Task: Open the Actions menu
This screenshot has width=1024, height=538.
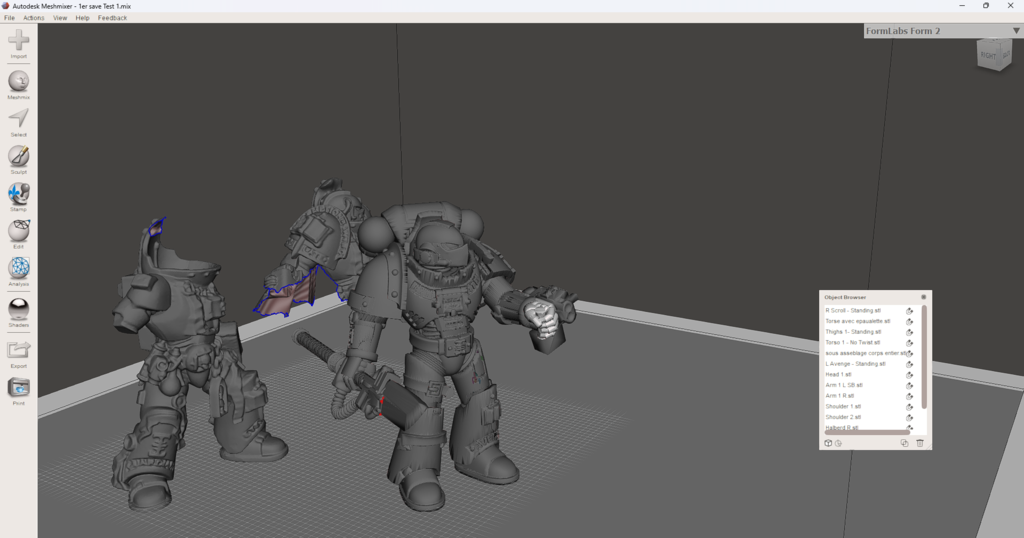Action: (x=34, y=18)
